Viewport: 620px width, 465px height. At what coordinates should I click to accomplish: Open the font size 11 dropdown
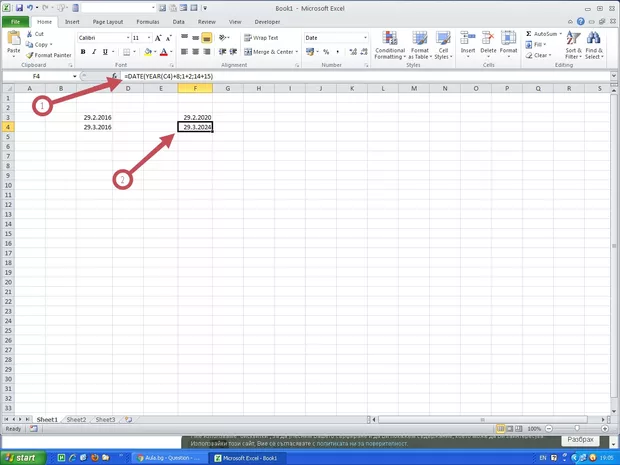pos(149,38)
